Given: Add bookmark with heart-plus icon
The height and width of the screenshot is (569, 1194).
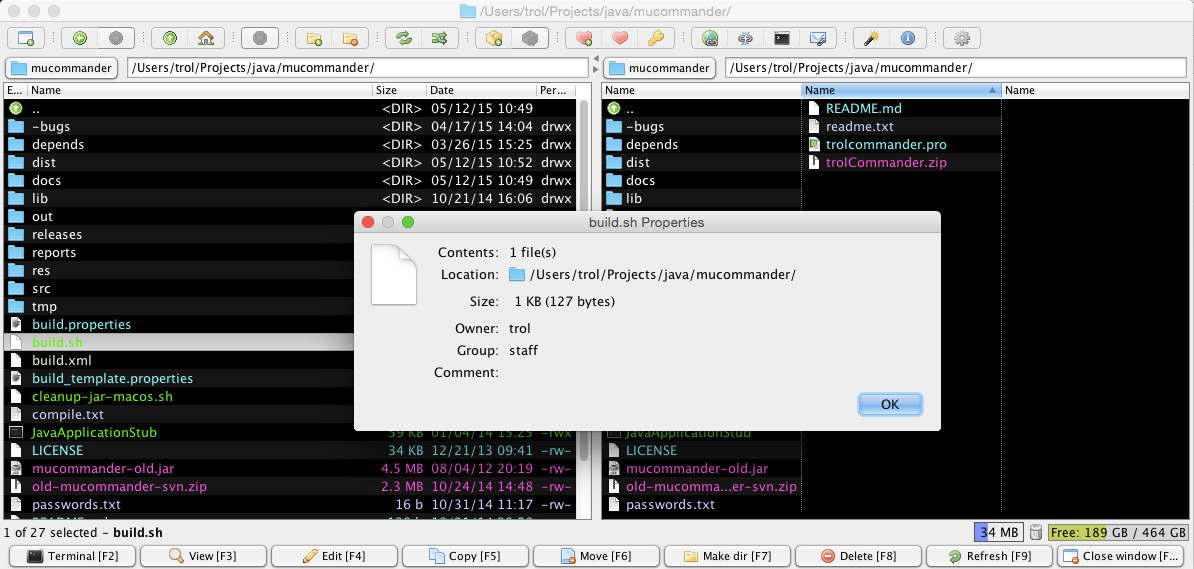Looking at the screenshot, I should pyautogui.click(x=584, y=37).
